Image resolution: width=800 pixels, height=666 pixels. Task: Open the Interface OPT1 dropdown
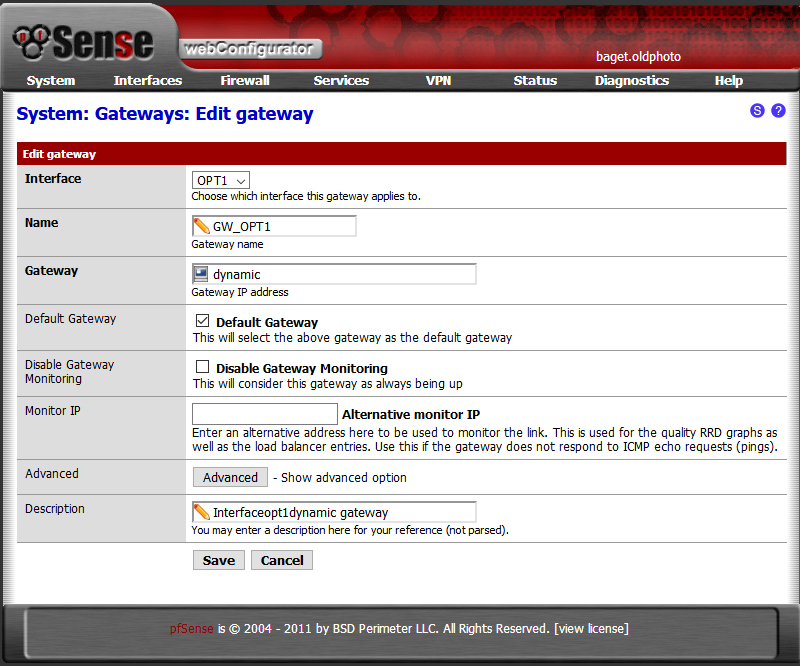[x=220, y=181]
